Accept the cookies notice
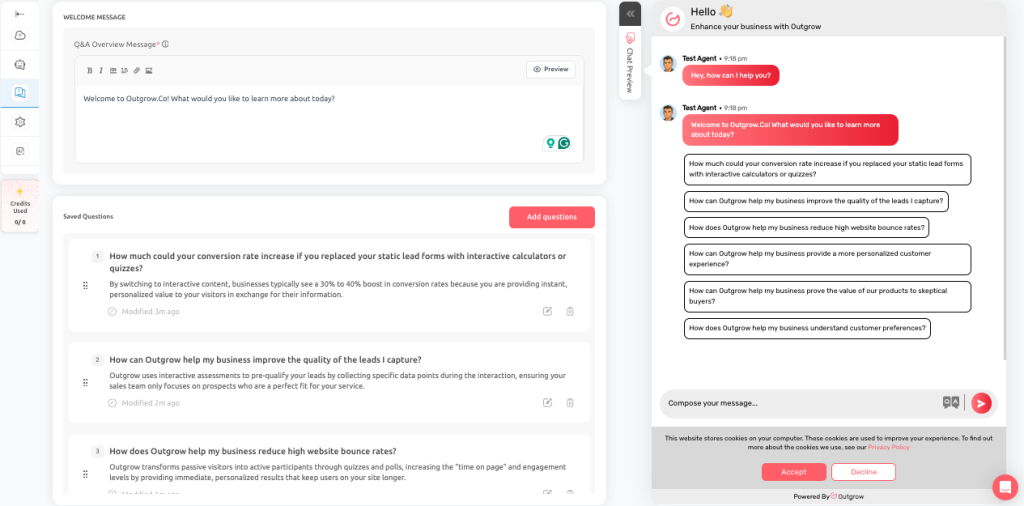This screenshot has height=506, width=1024. (x=793, y=472)
